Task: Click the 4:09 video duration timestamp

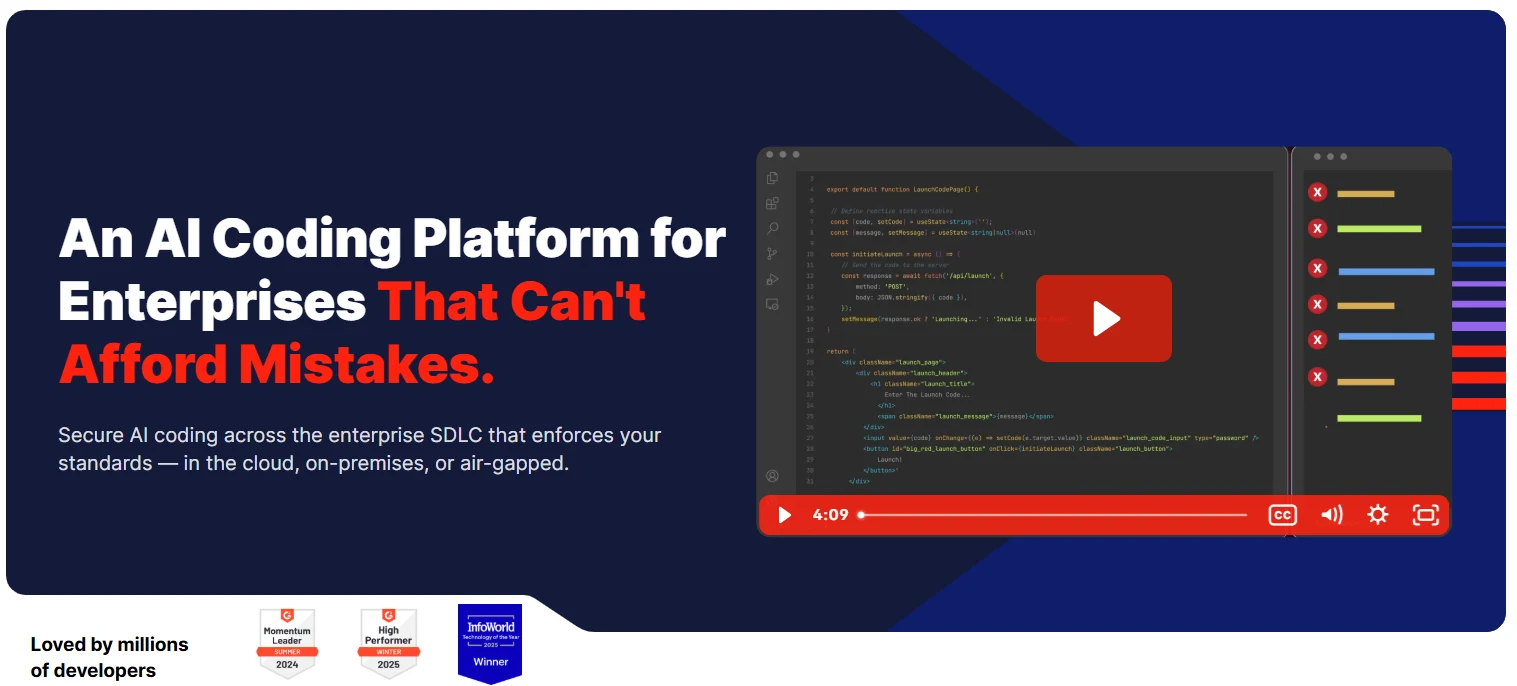Action: coord(830,515)
